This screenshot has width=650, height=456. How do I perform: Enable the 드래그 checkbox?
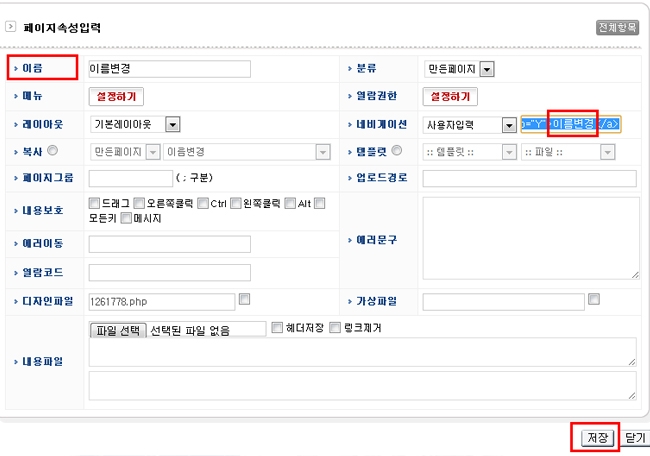pos(95,203)
